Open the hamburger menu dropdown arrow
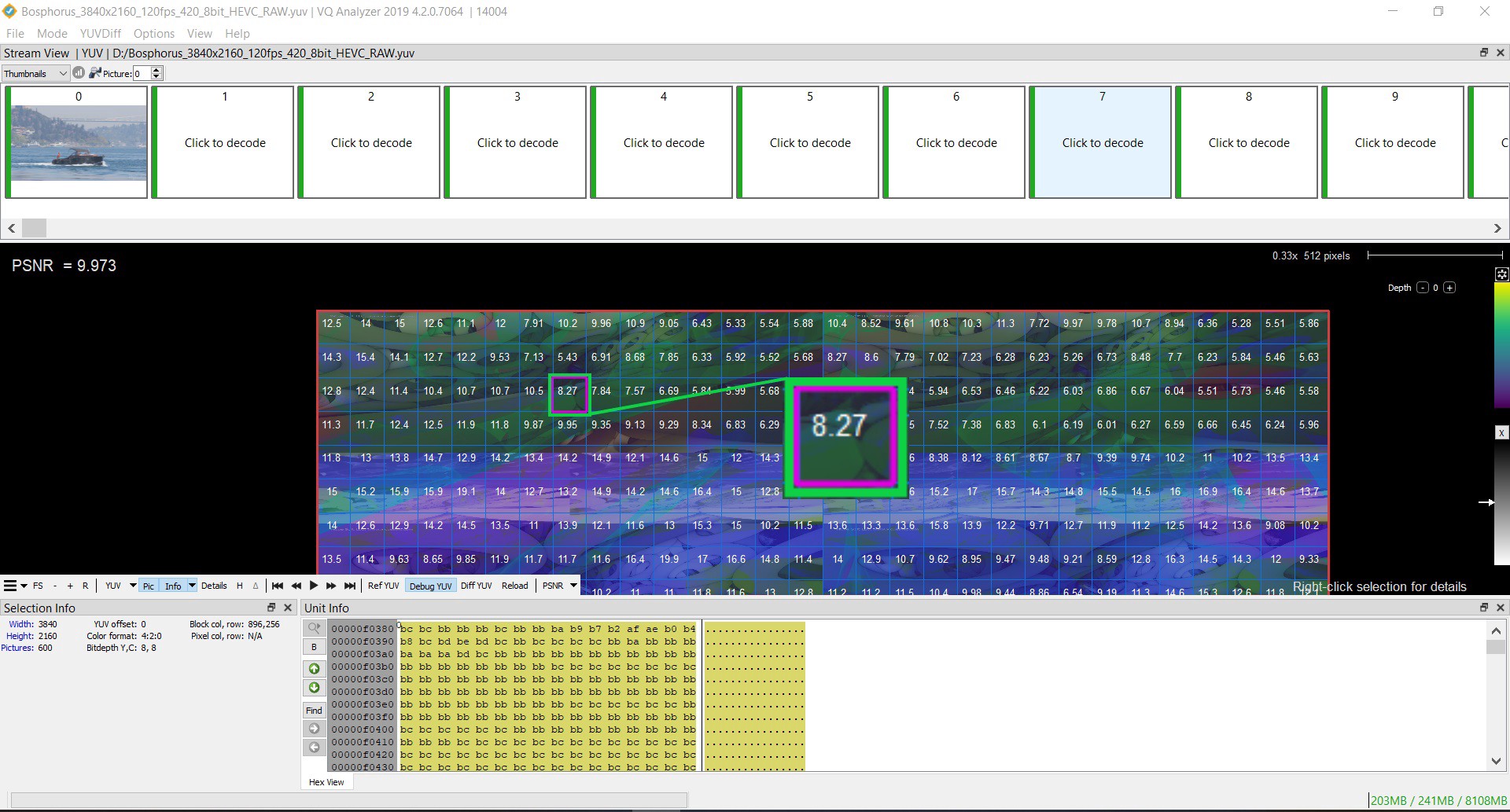 [x=24, y=586]
